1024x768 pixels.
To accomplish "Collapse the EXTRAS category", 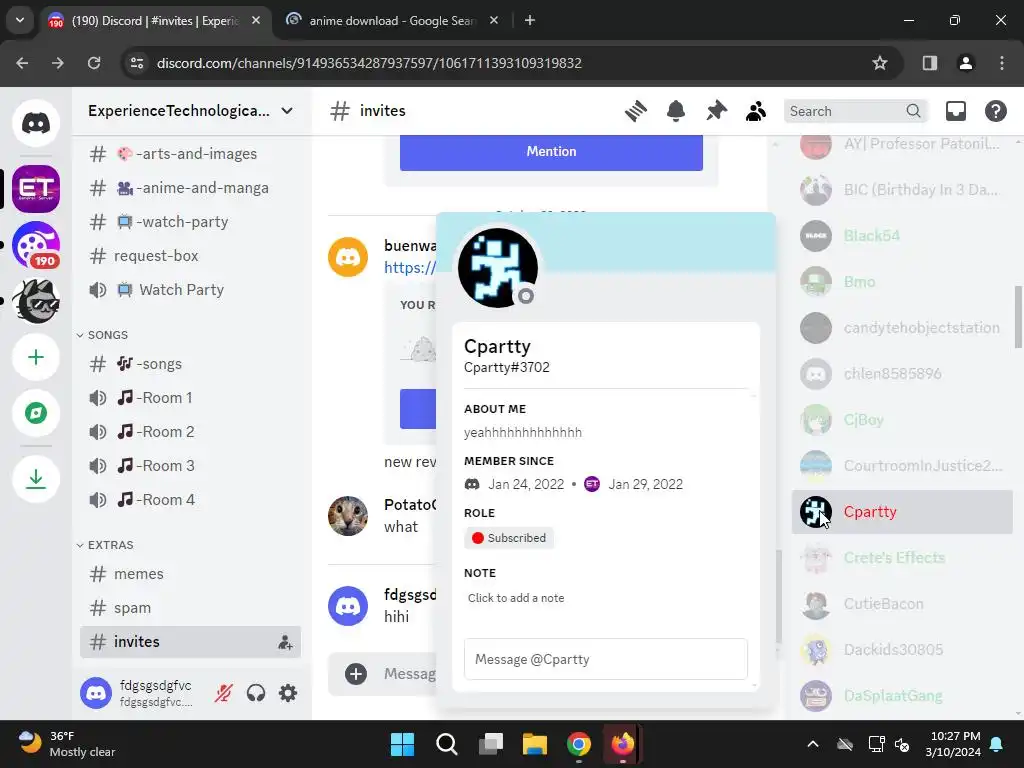I will coord(105,545).
